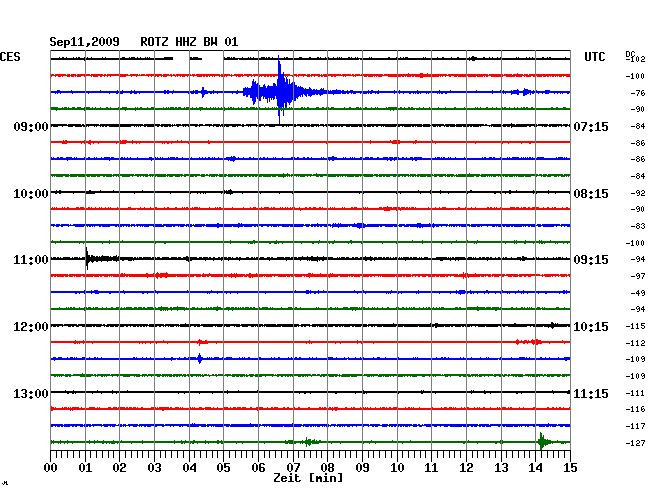This screenshot has width=650, height=494.
Task: Click the "09" minute axis tick label
Action: (x=362, y=468)
